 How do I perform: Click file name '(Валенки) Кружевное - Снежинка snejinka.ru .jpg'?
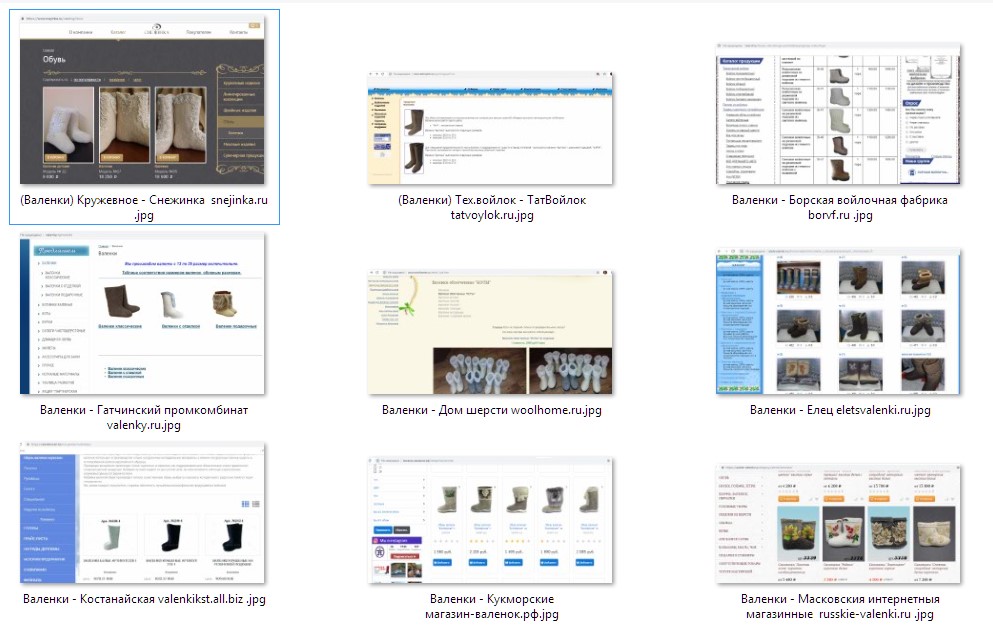tap(144, 208)
